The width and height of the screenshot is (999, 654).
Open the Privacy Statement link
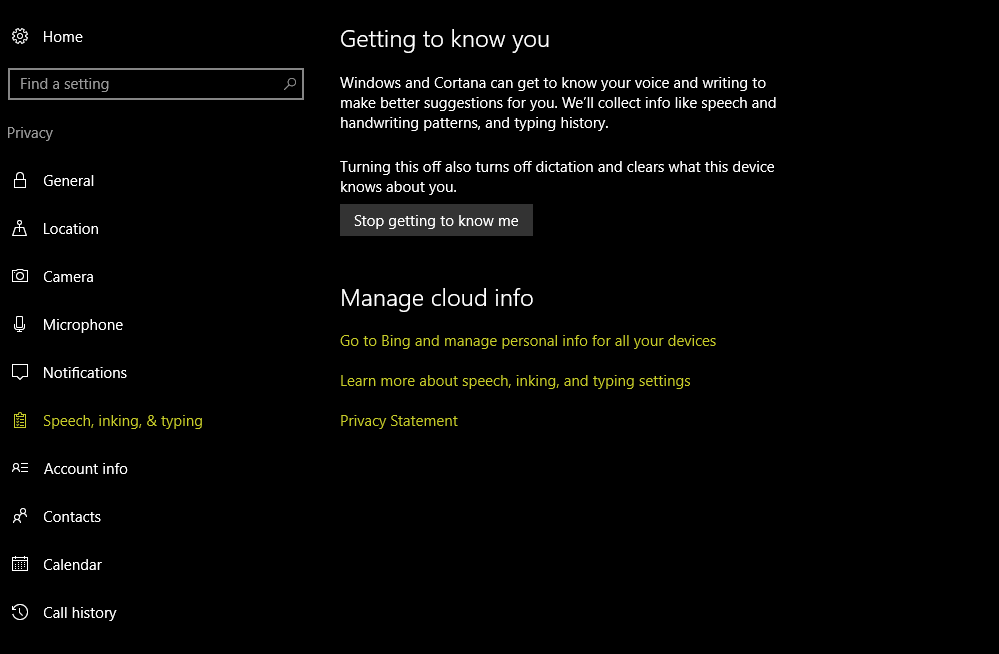[x=399, y=421]
